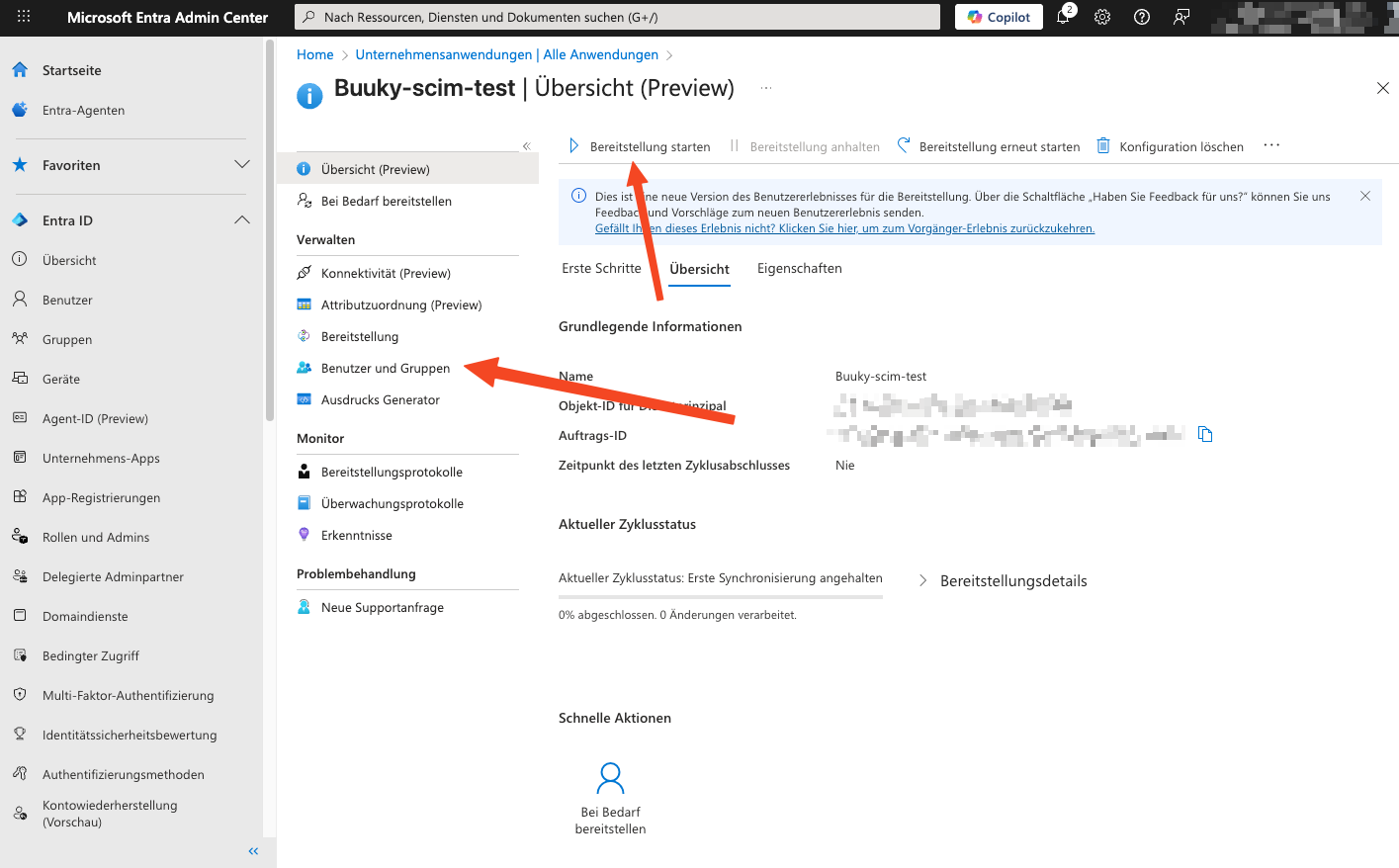Click the help question mark icon
The width and height of the screenshot is (1399, 868).
coord(1142,17)
